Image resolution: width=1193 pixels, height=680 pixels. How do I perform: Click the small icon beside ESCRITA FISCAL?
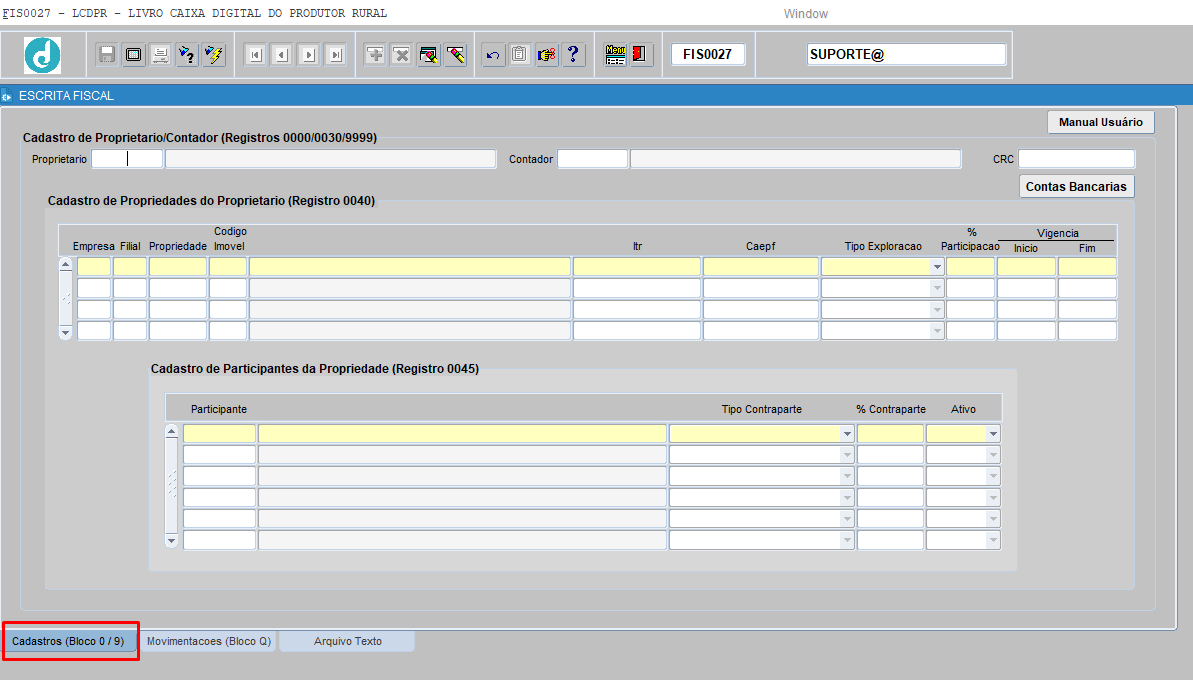(x=7, y=96)
